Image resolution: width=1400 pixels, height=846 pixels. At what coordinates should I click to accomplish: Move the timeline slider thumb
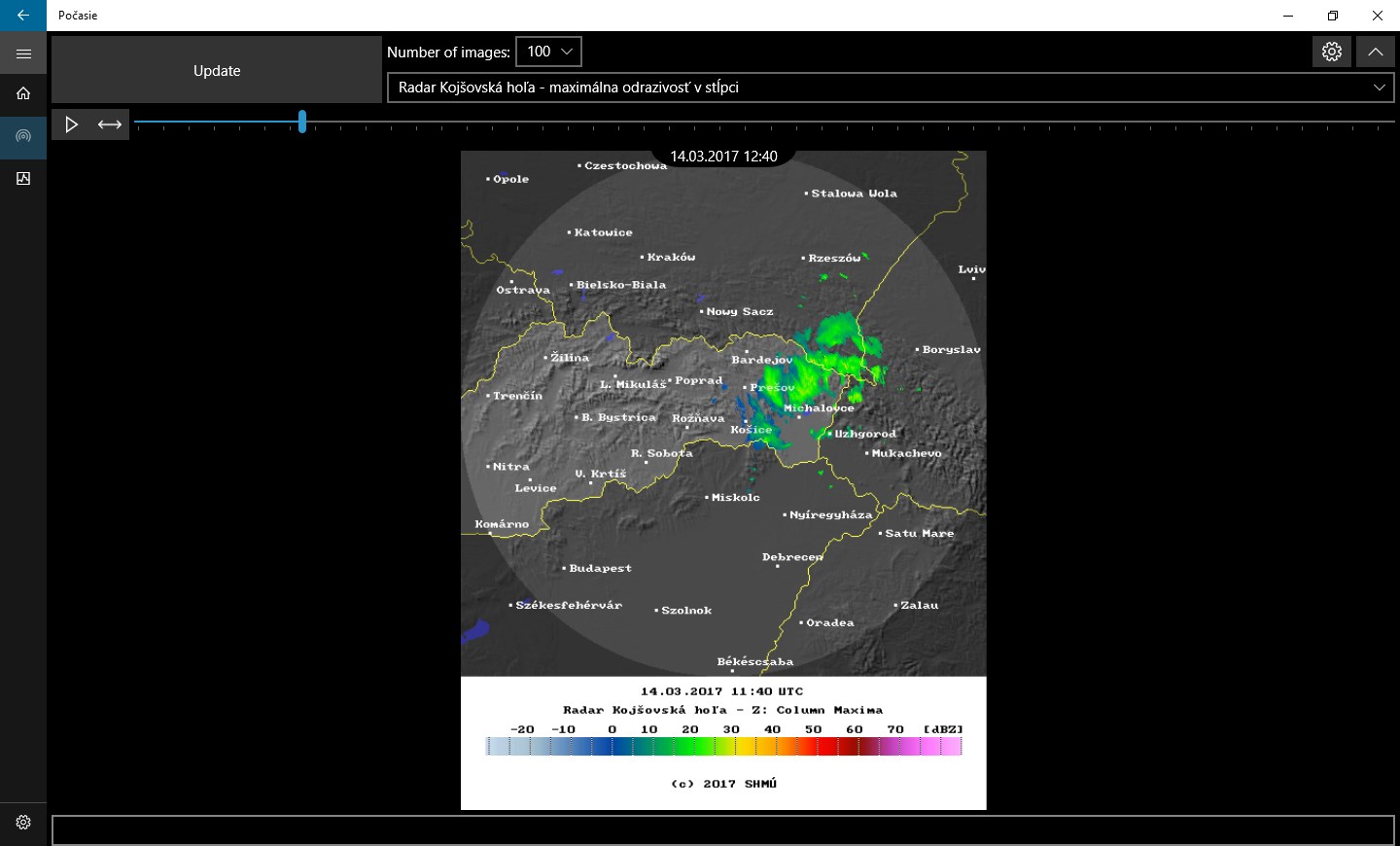pos(302,122)
